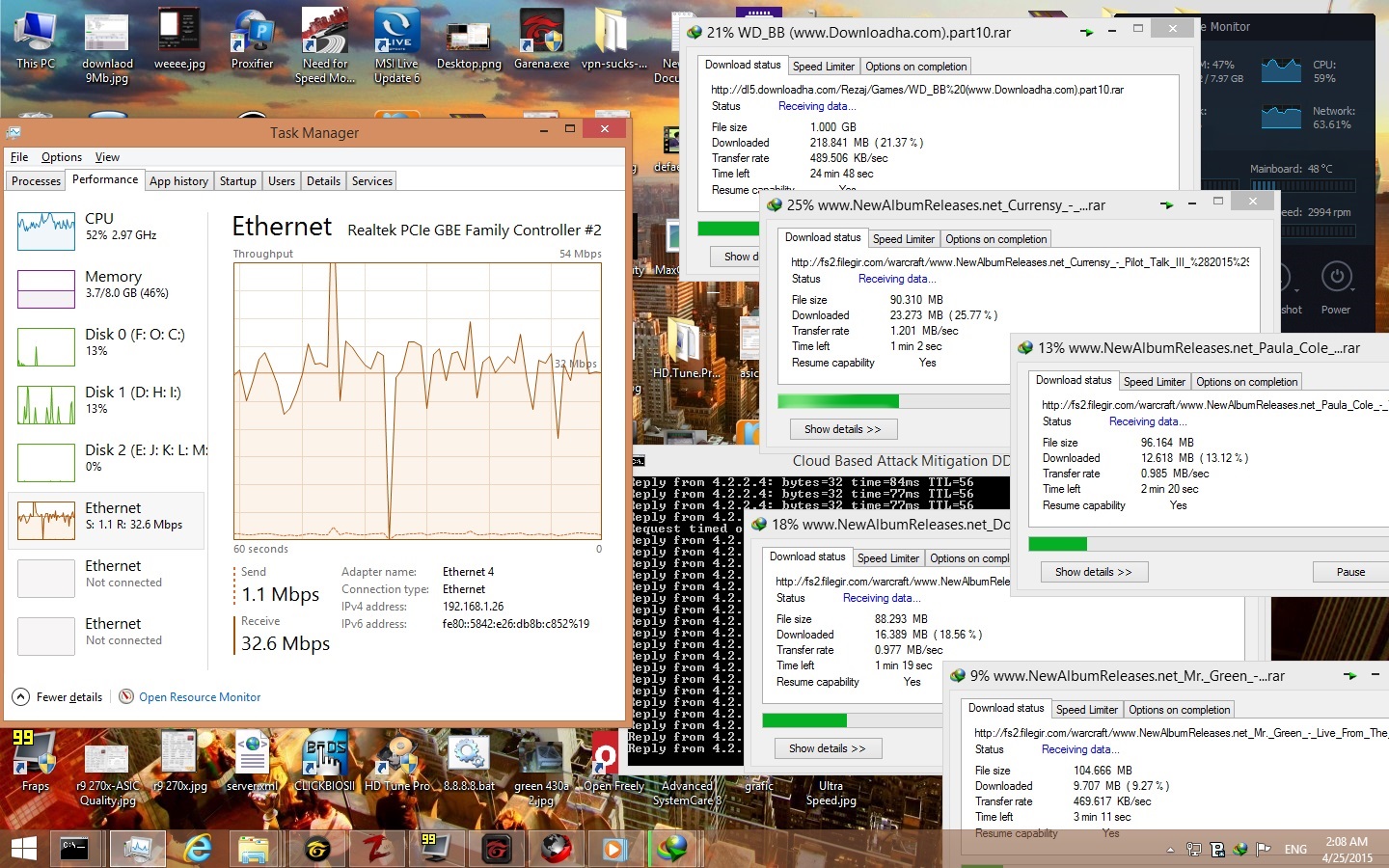Switch to the App history tab in Task Manager

[178, 180]
